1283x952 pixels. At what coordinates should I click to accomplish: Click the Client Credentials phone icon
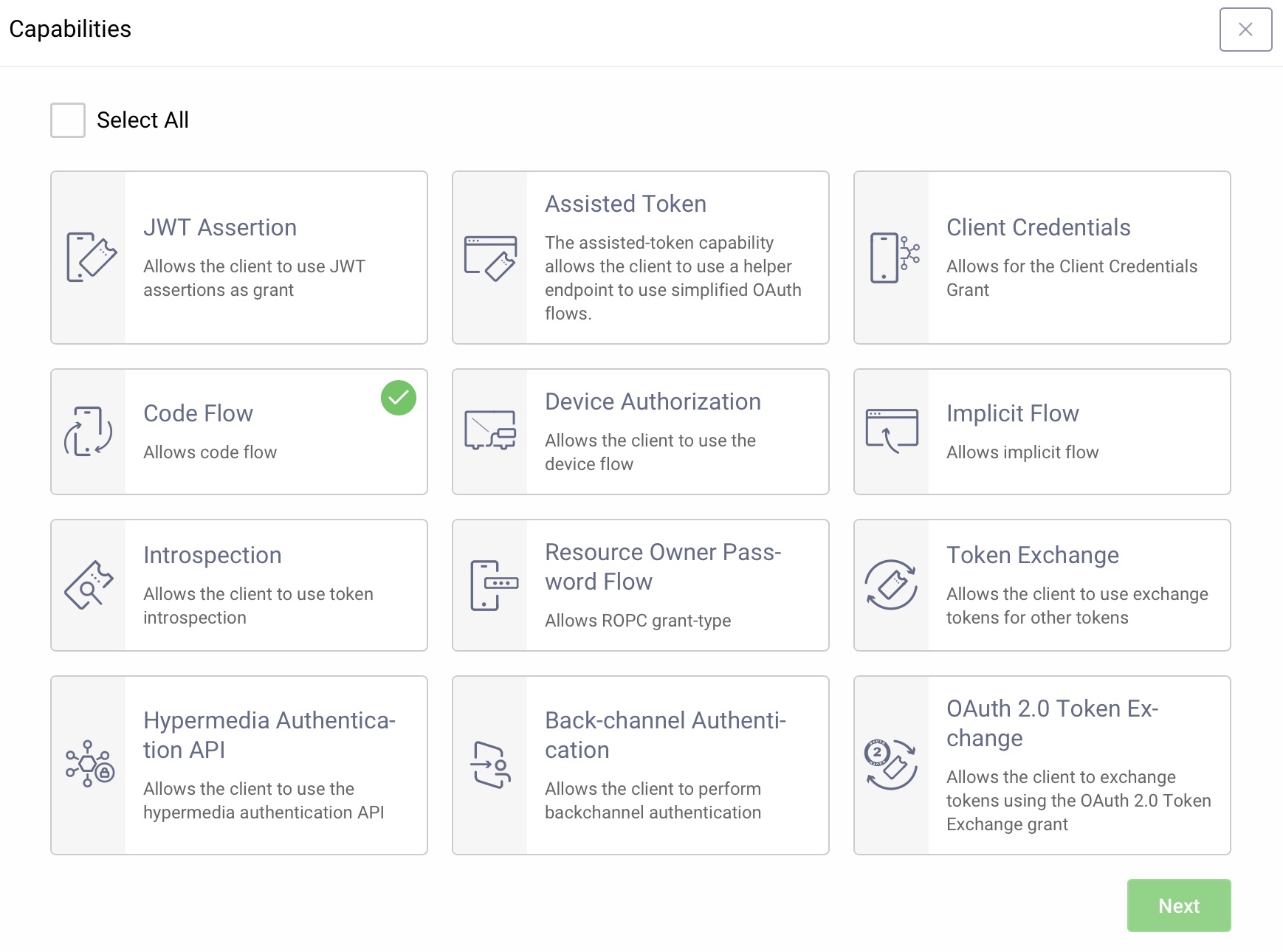click(x=893, y=258)
